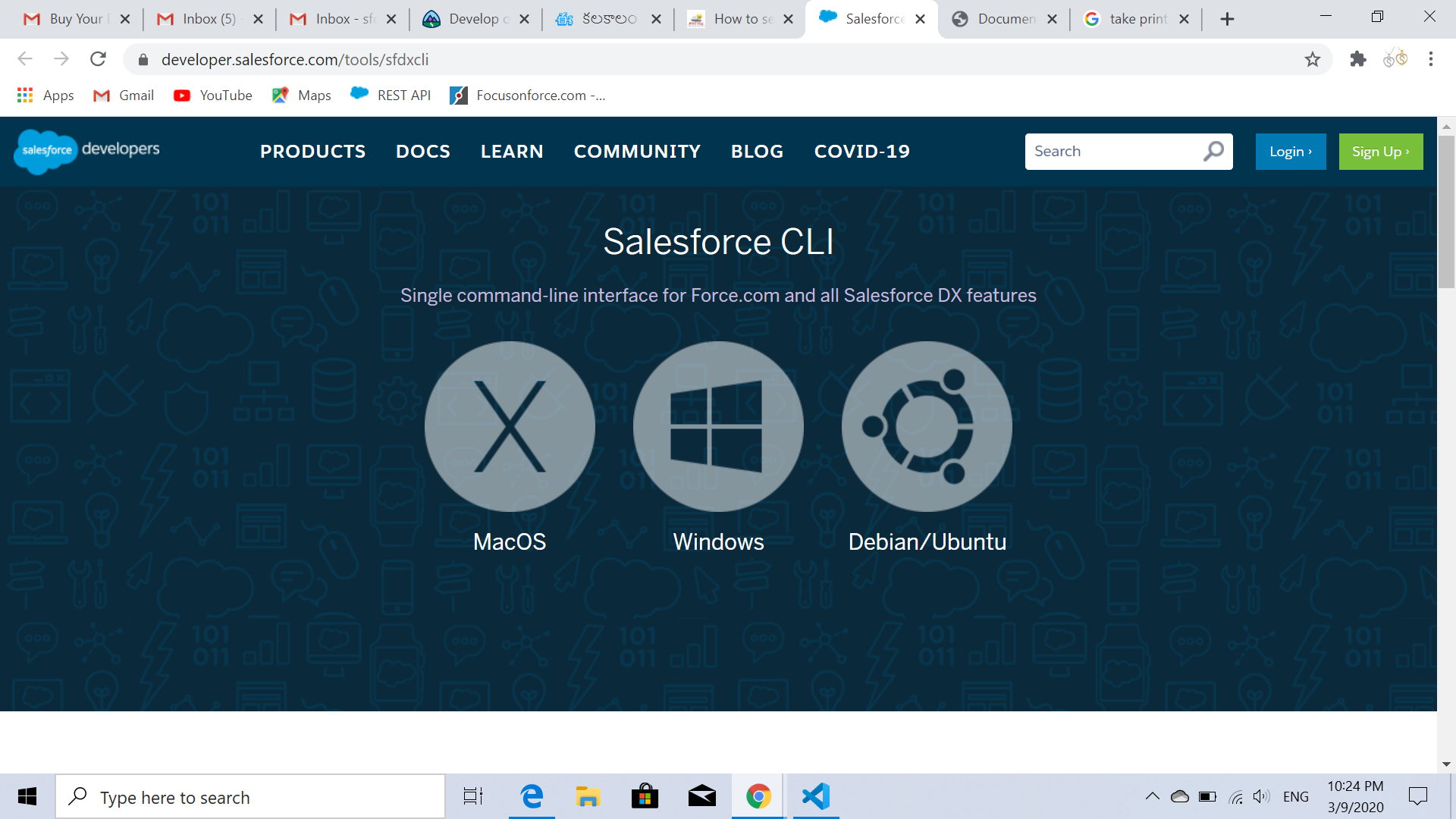1456x819 pixels.
Task: Switch to the Inbox (5) tab
Action: [210, 19]
